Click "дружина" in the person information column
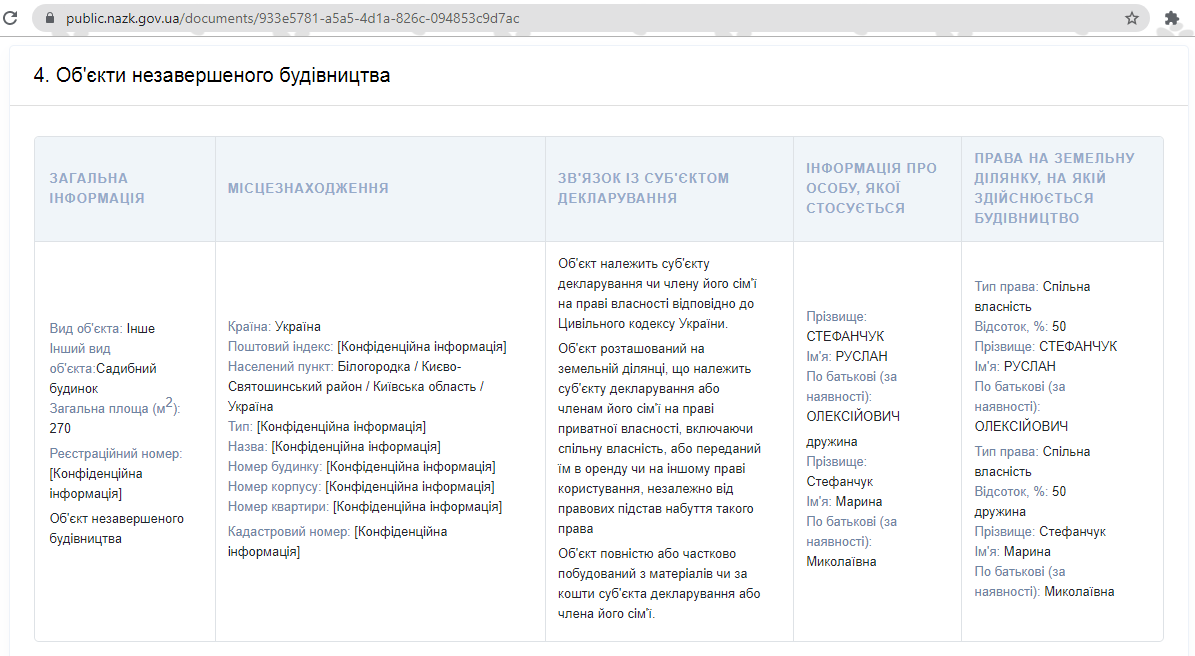 [832, 442]
